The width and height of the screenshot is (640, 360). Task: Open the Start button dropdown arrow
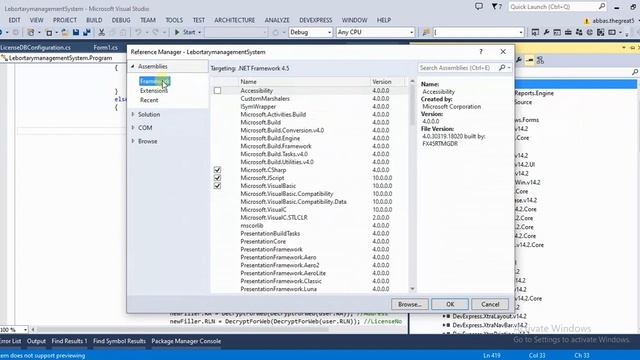[x=200, y=32]
